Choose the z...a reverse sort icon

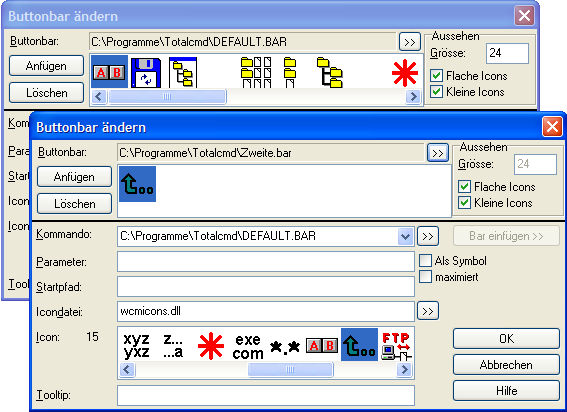point(173,346)
